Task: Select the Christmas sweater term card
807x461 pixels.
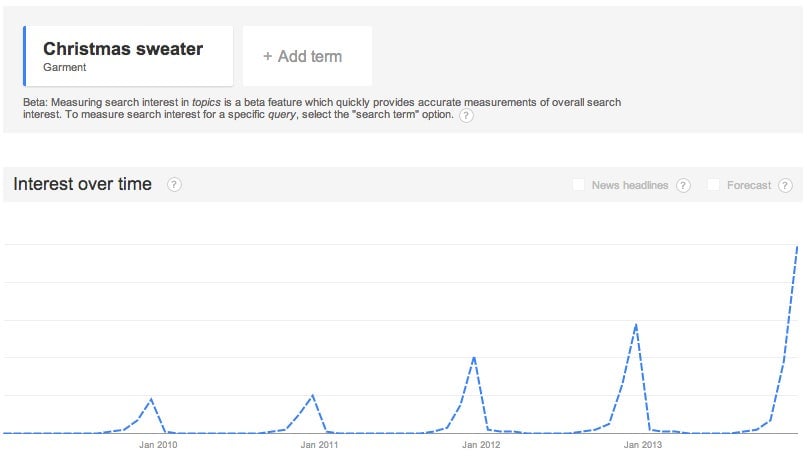Action: [x=130, y=56]
